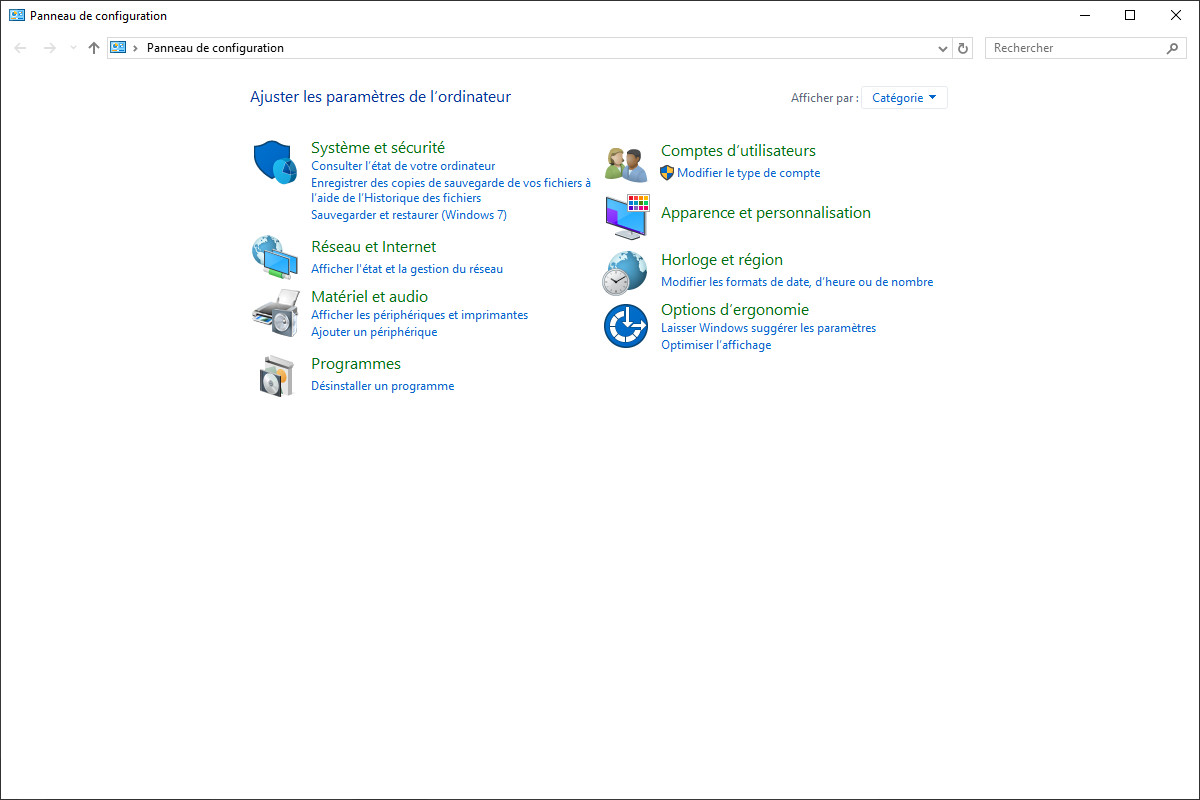Open Matériel et audio category
Viewport: 1200px width, 800px height.
click(370, 297)
